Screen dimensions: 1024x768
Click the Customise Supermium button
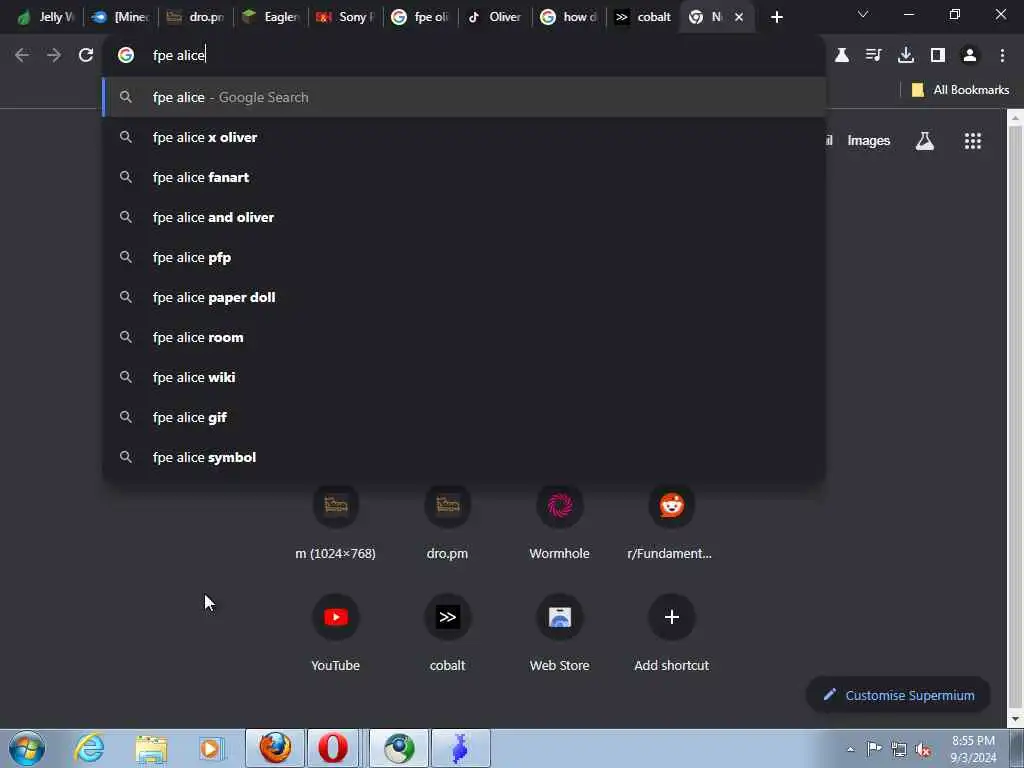[x=898, y=695]
